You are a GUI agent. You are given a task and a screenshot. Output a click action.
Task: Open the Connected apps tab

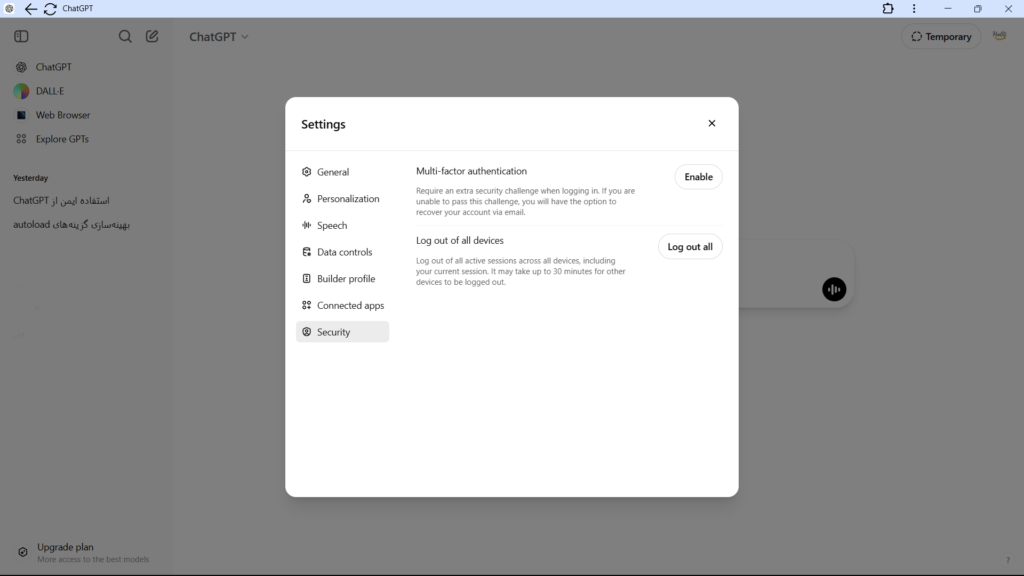[x=342, y=306]
